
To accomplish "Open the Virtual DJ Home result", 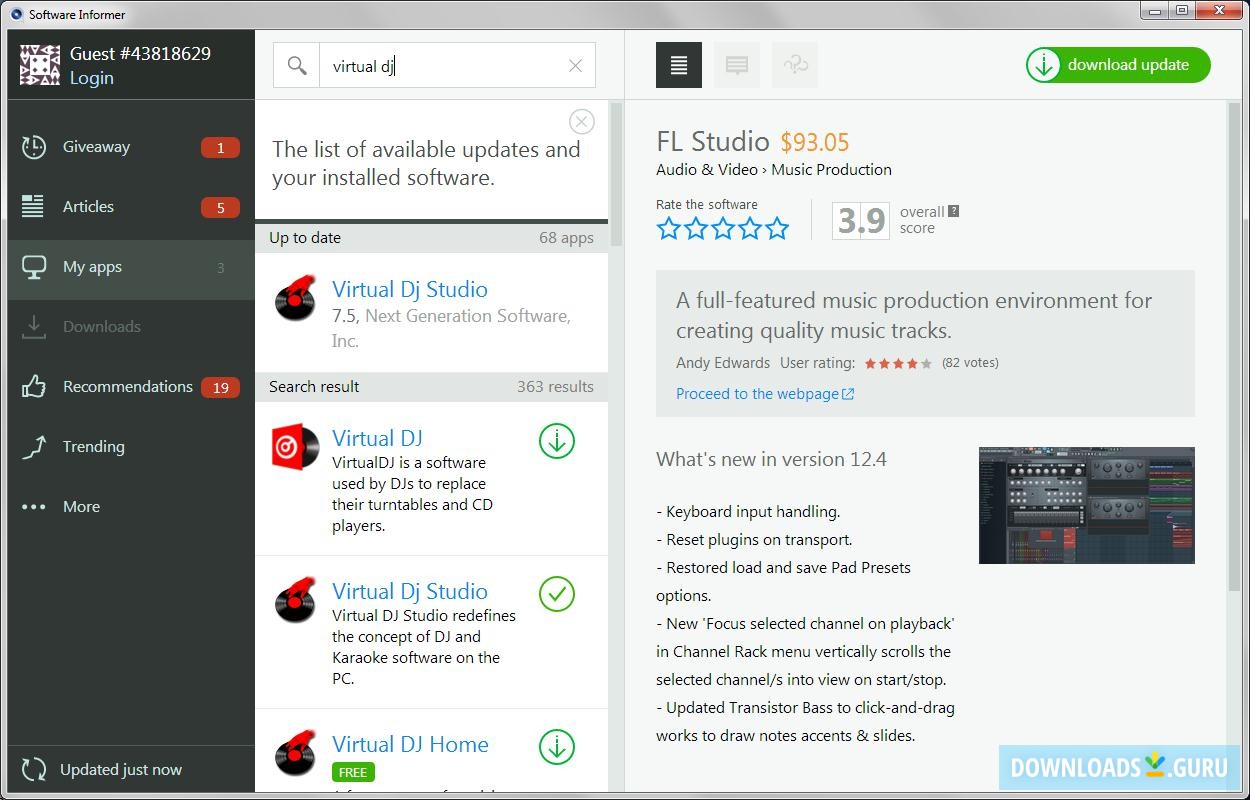I will coord(410,744).
